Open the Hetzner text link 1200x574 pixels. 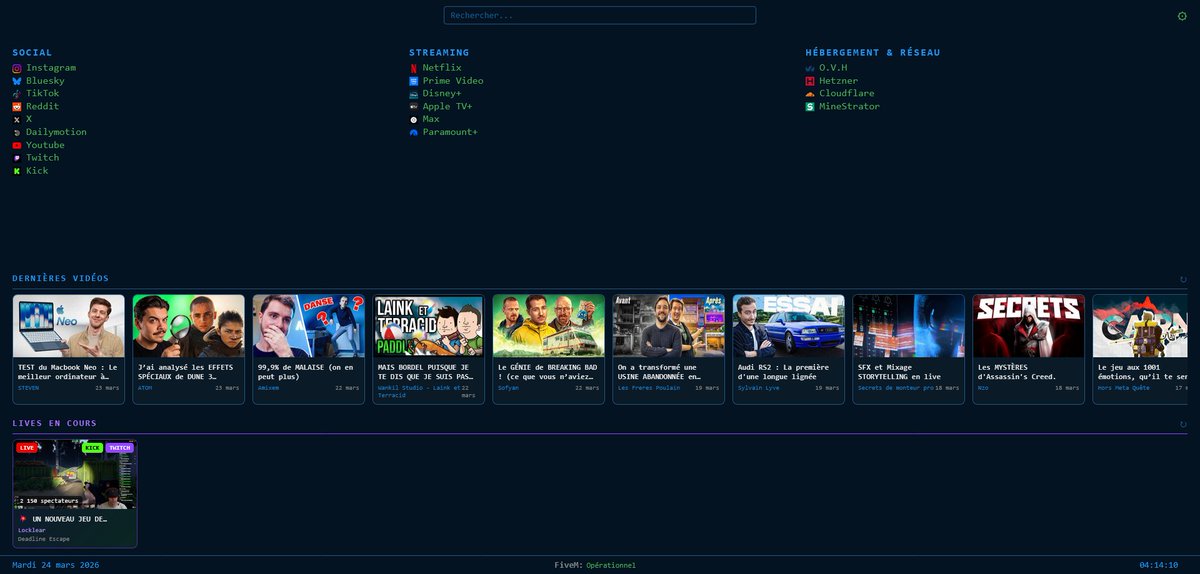[838, 81]
